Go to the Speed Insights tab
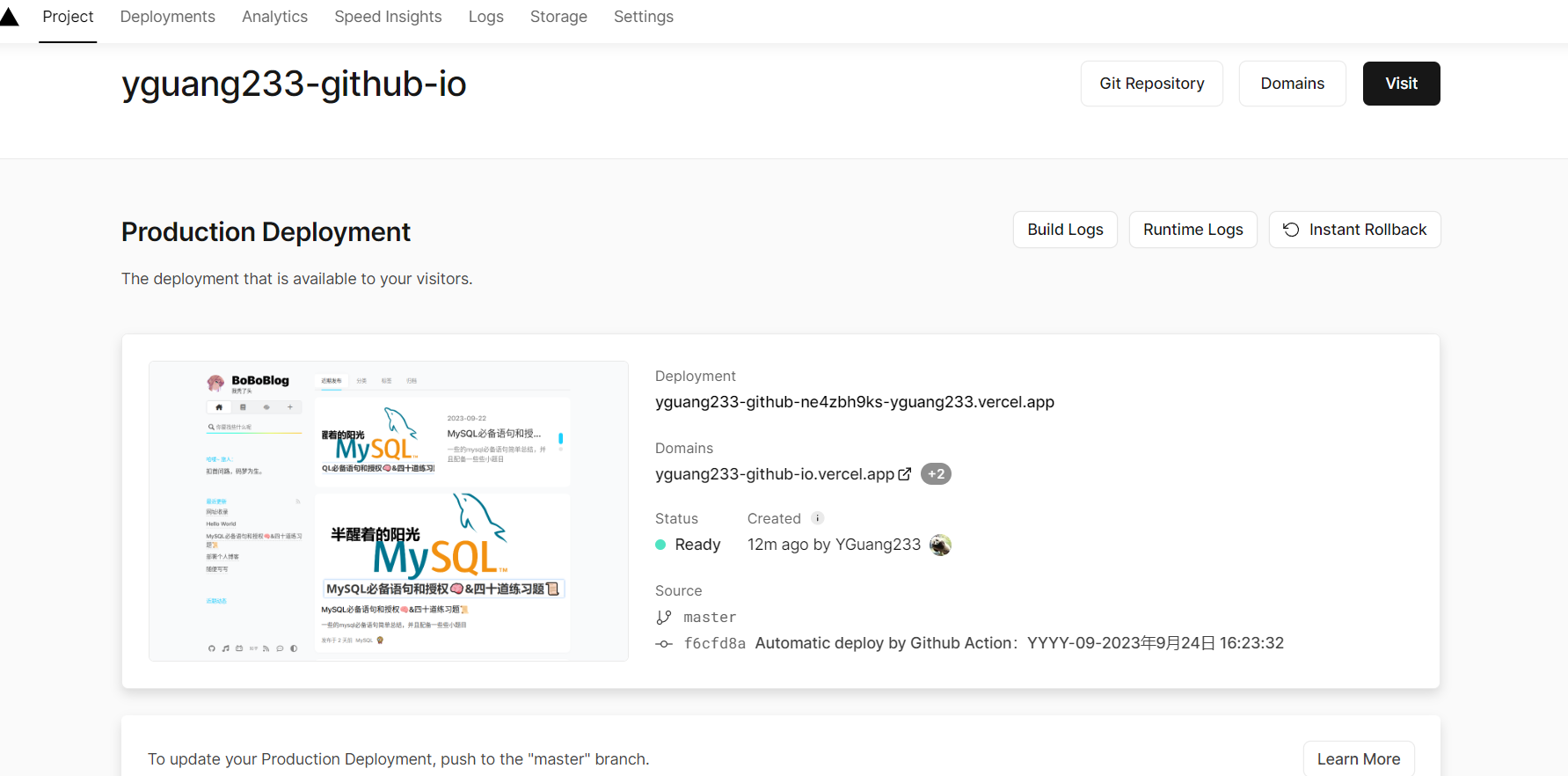Screen dimensions: 1568x776 tap(388, 17)
